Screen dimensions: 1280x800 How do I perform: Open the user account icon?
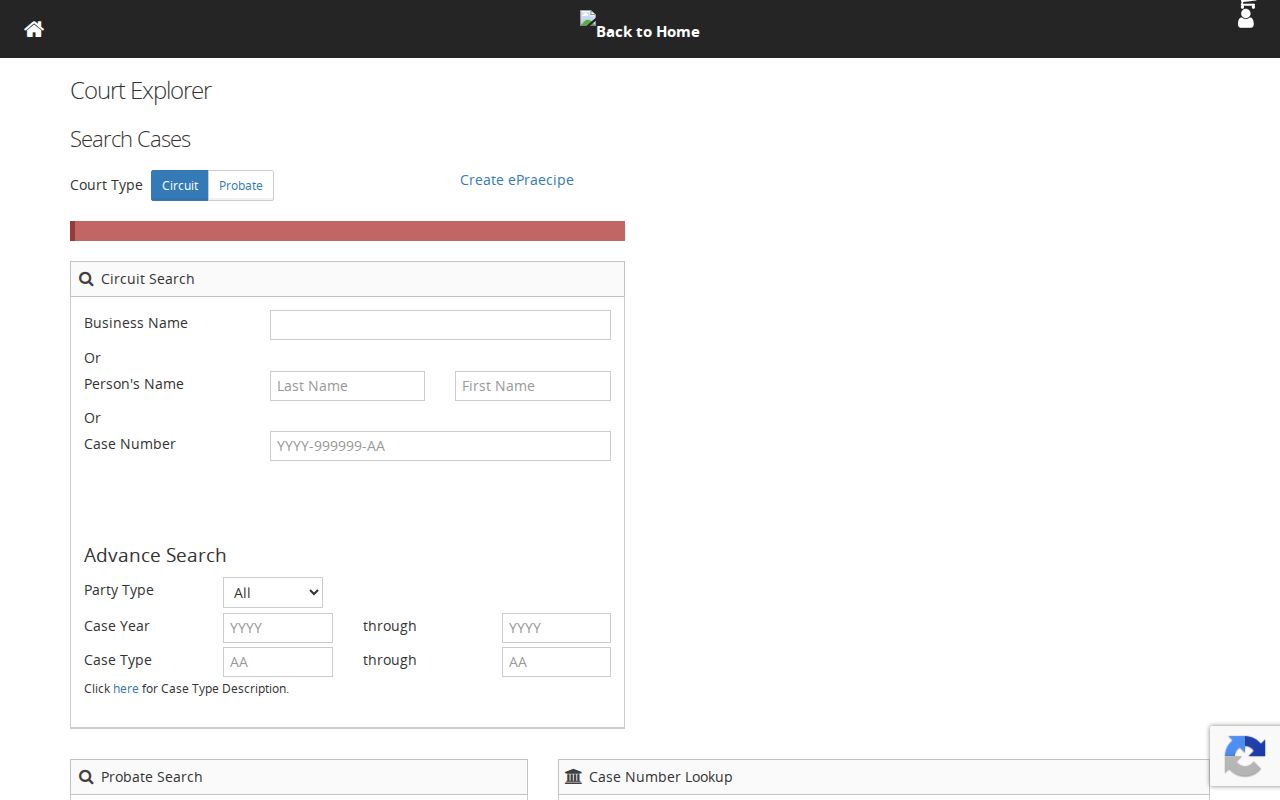click(1246, 14)
